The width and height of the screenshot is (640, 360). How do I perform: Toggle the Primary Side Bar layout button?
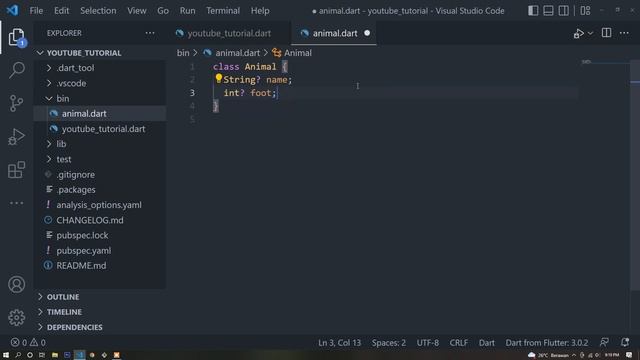533,11
